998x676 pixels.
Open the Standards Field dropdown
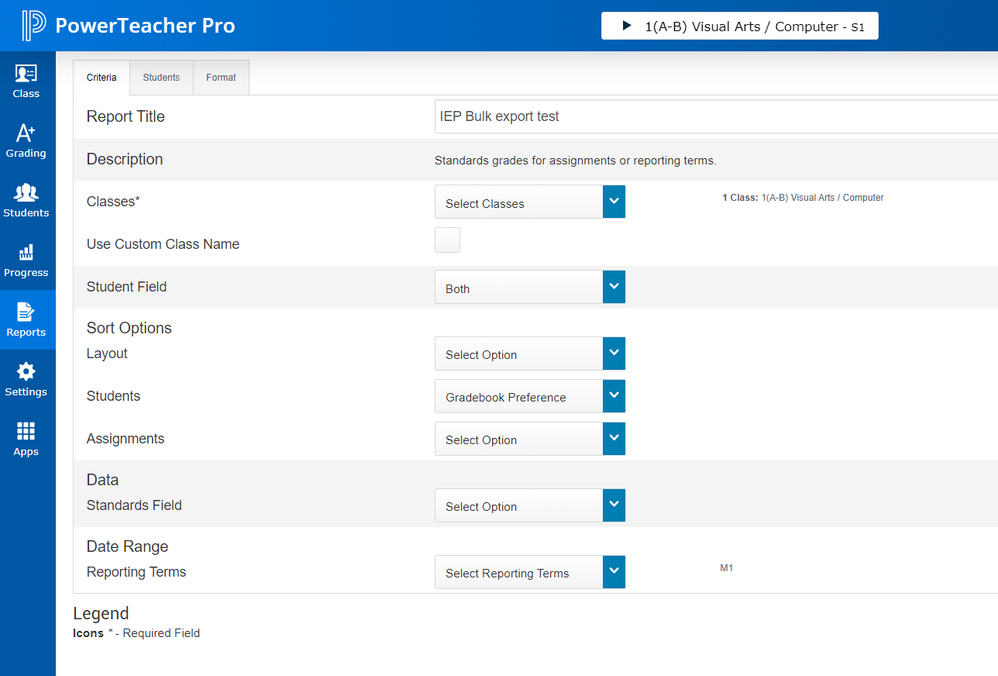[529, 506]
